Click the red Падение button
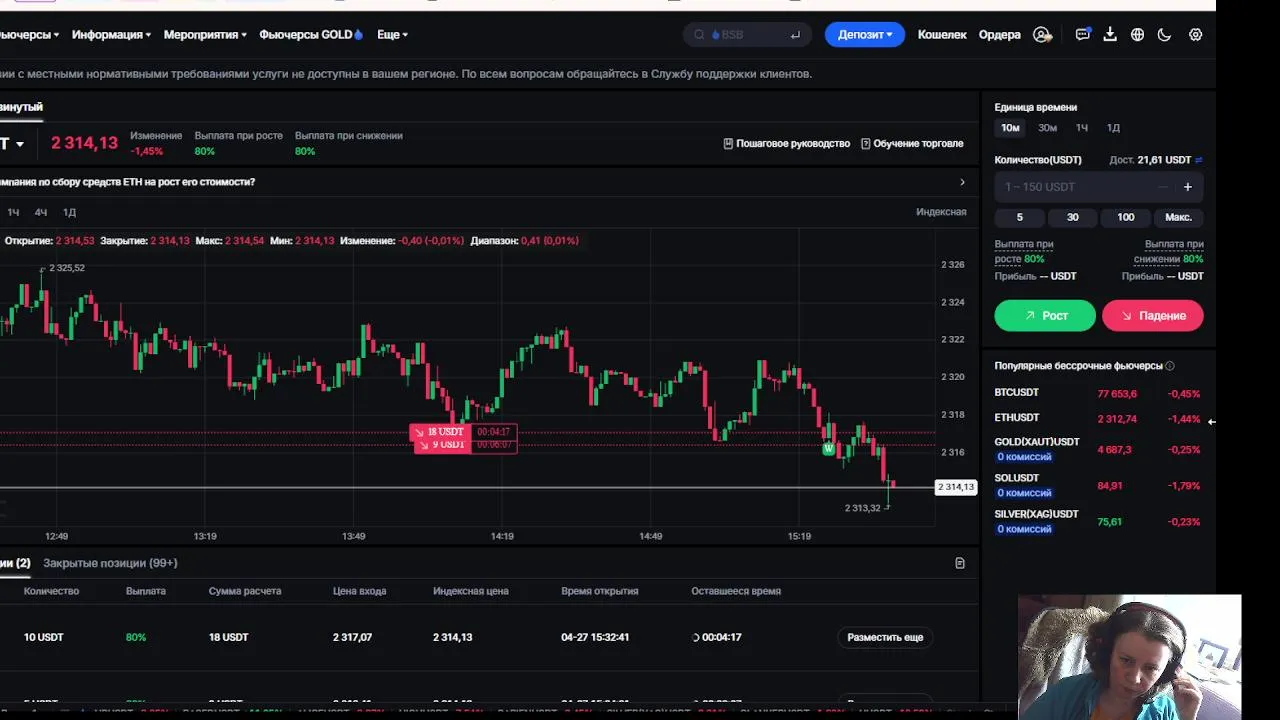The height and width of the screenshot is (720, 1280). (1153, 315)
